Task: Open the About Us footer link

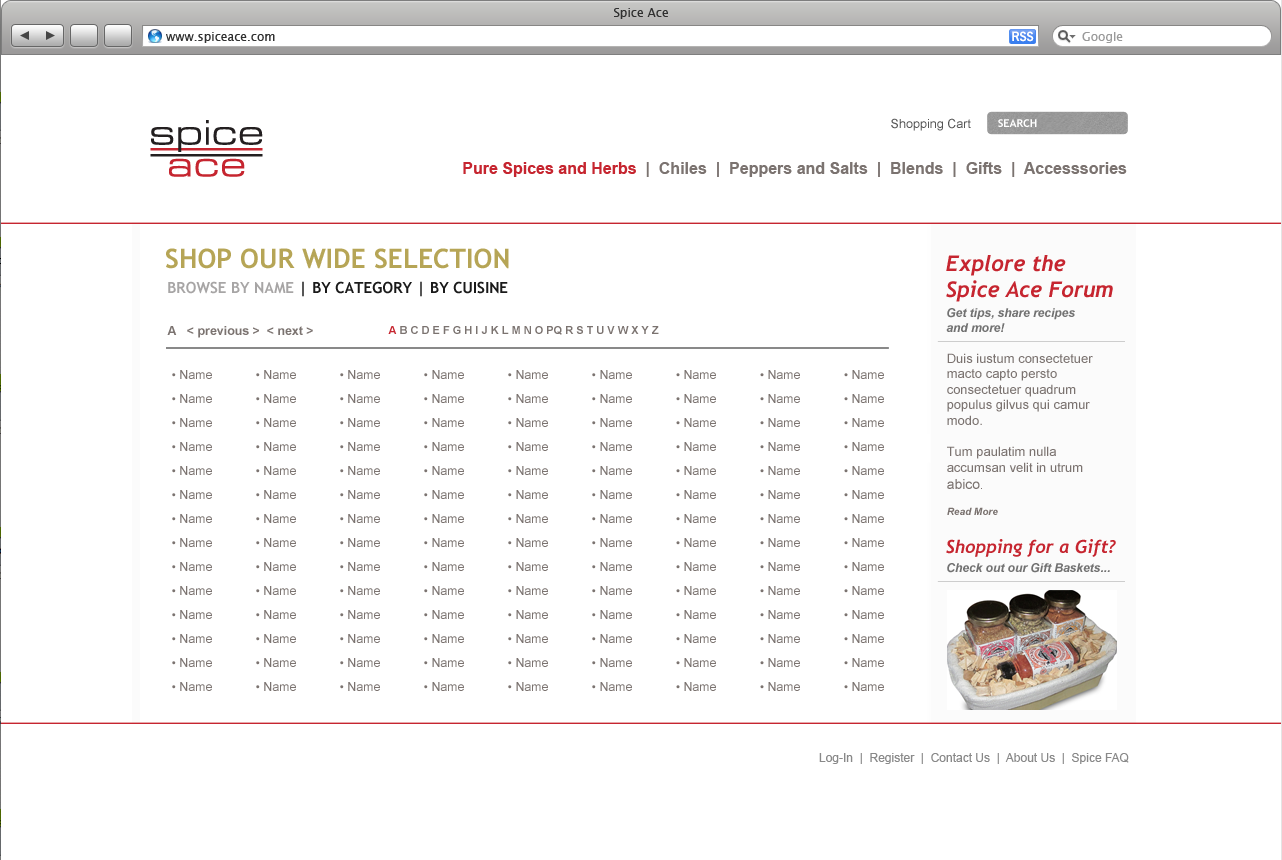Action: point(1030,758)
